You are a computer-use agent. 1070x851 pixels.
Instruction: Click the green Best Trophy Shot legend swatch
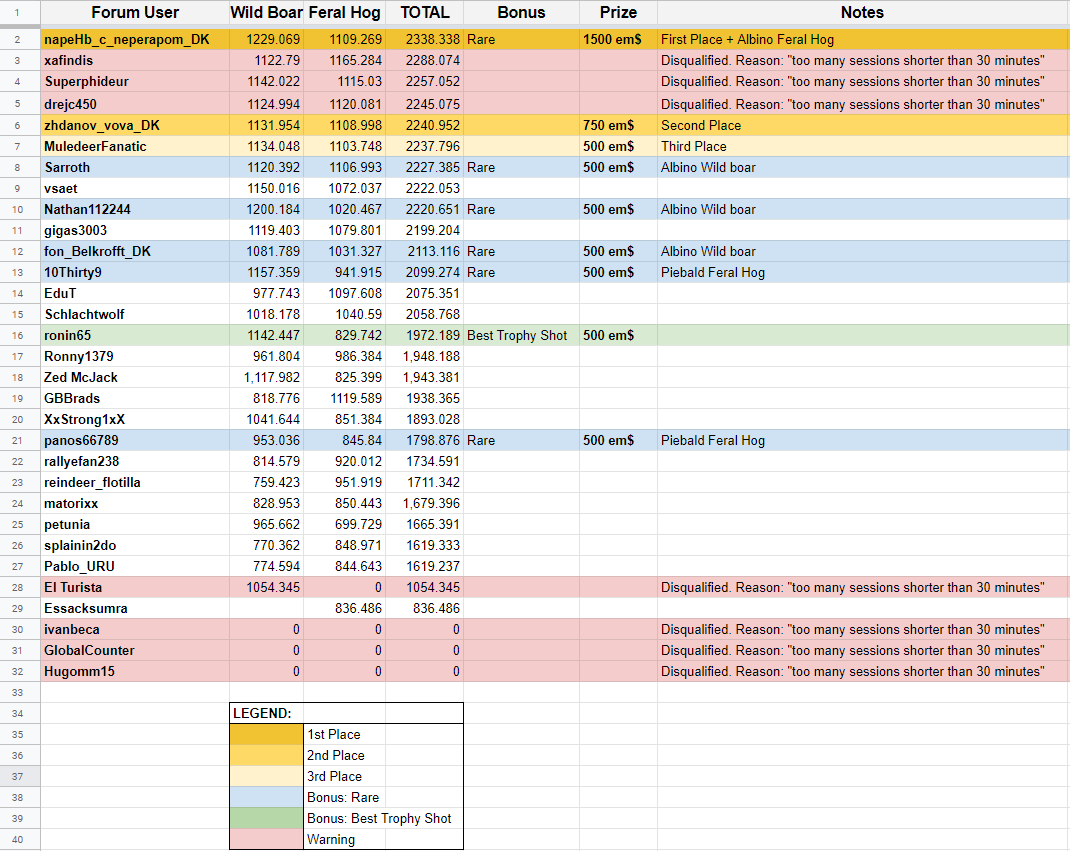tap(266, 818)
